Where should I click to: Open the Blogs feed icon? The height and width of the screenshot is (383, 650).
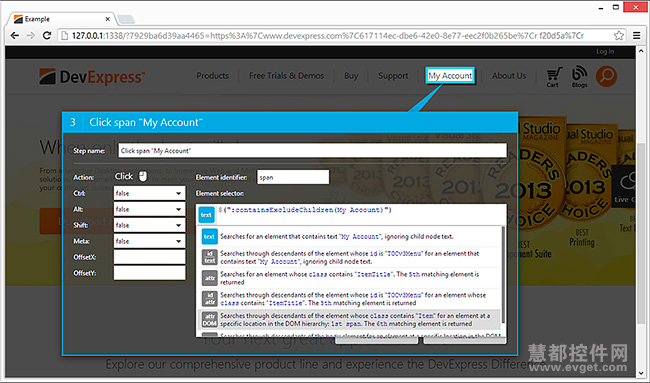click(580, 77)
